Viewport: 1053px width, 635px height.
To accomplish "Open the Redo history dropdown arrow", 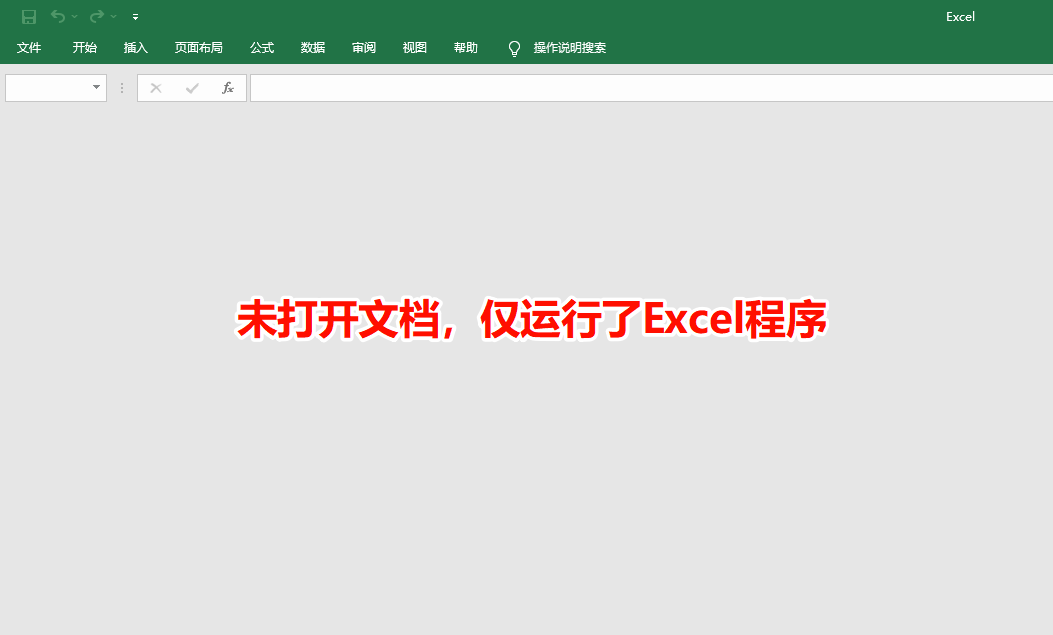I will point(113,17).
